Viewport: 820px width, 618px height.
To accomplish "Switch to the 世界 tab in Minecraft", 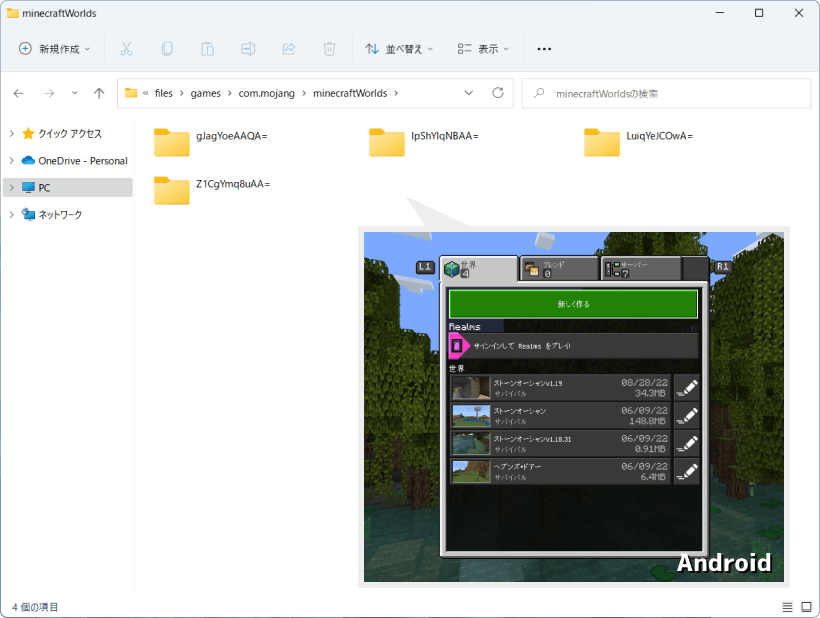I will pos(480,269).
